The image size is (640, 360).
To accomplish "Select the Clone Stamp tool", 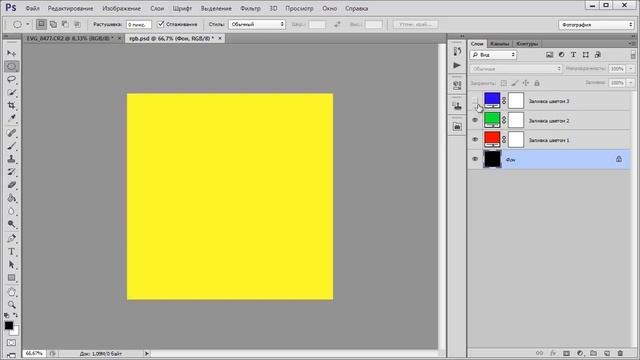I will (11, 159).
